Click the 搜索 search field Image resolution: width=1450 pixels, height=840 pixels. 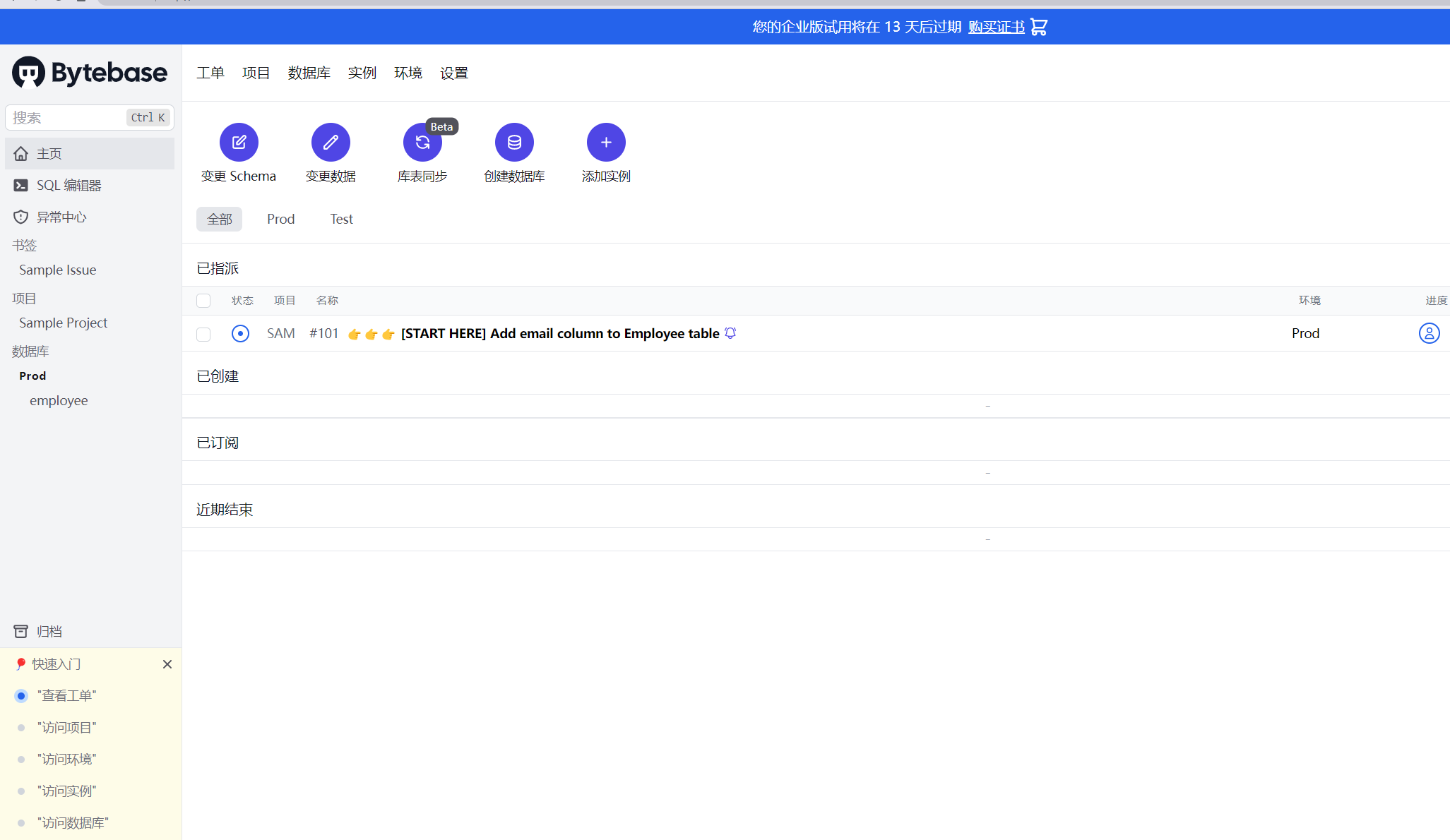click(90, 117)
